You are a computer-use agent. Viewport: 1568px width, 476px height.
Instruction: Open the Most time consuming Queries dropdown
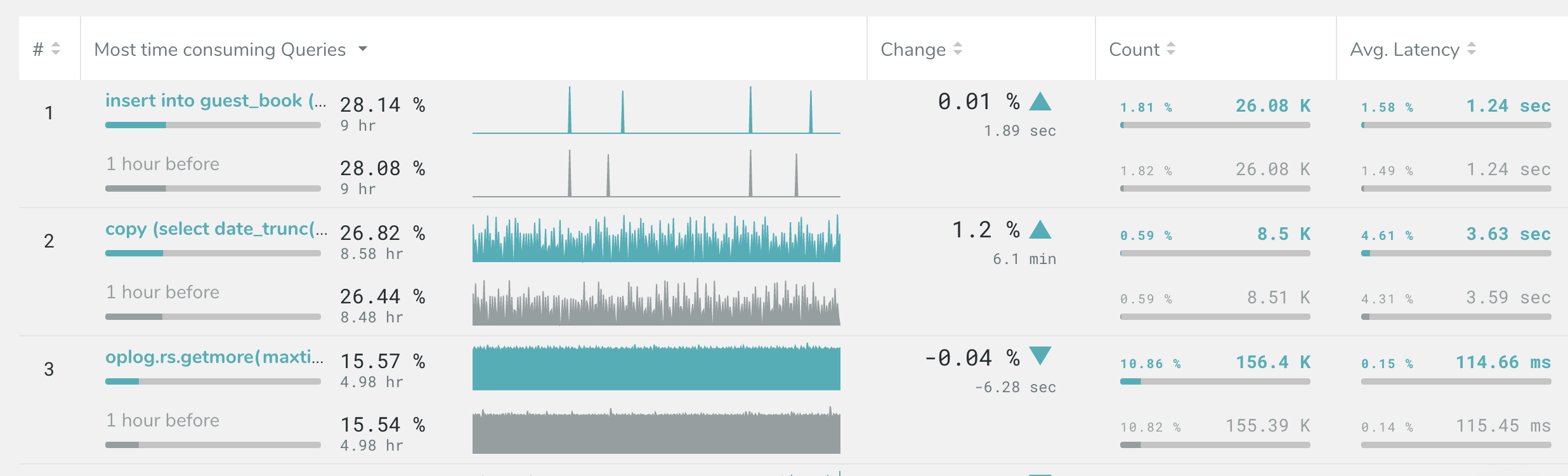point(363,49)
